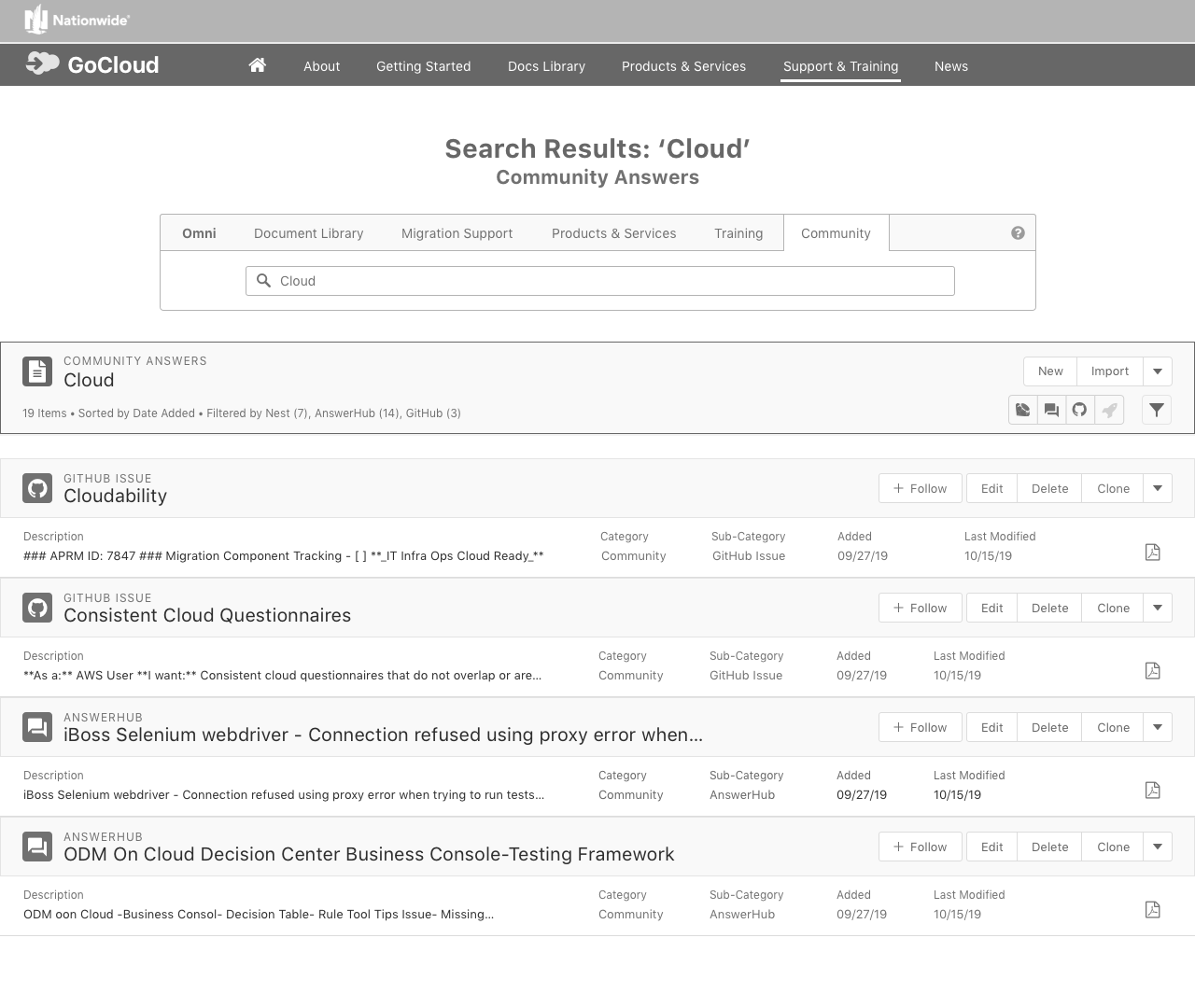Open the Cloudability row's more actions dropdown
The width and height of the screenshot is (1195, 1008).
click(1158, 488)
